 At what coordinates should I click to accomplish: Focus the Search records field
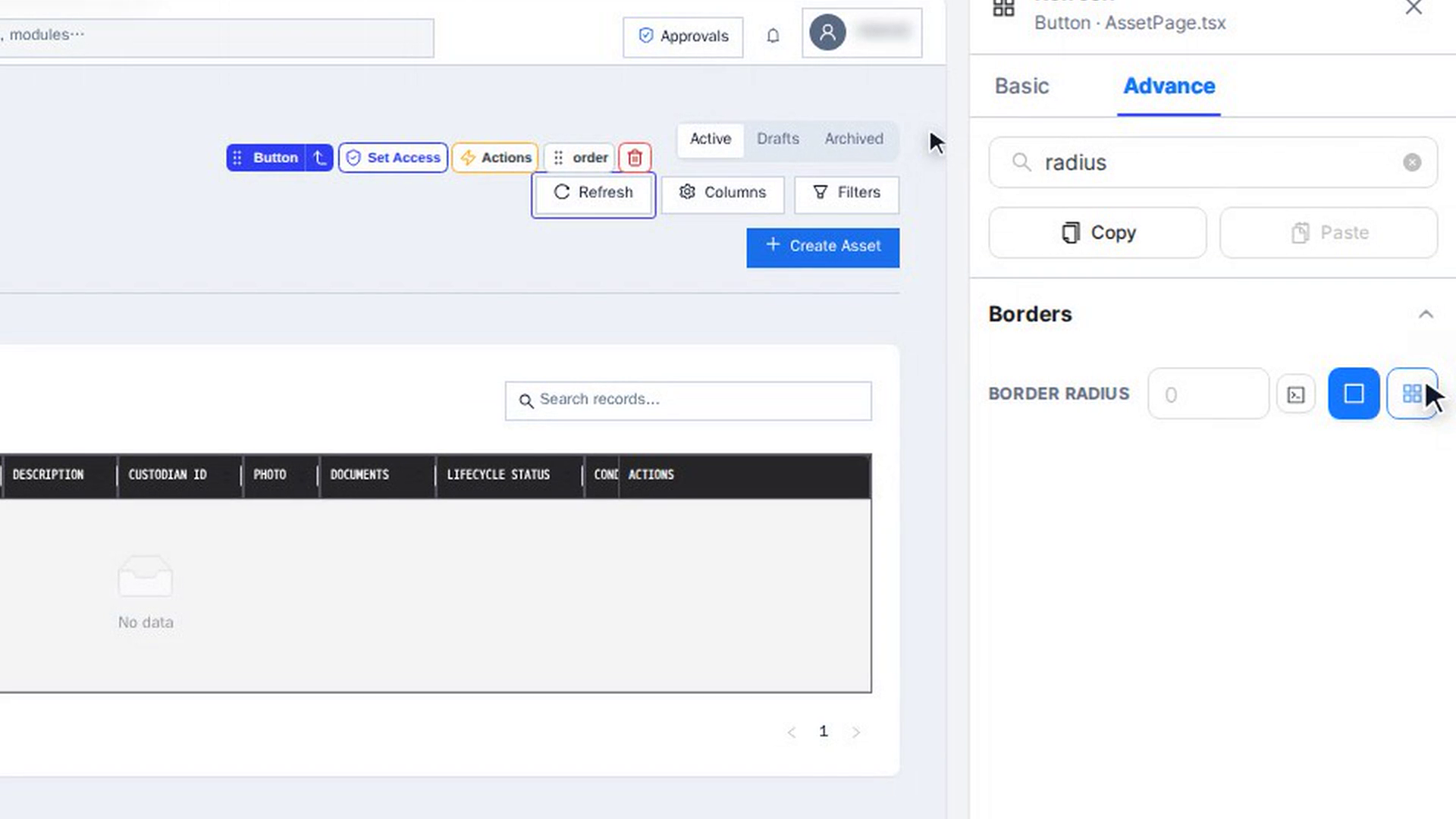pos(689,400)
